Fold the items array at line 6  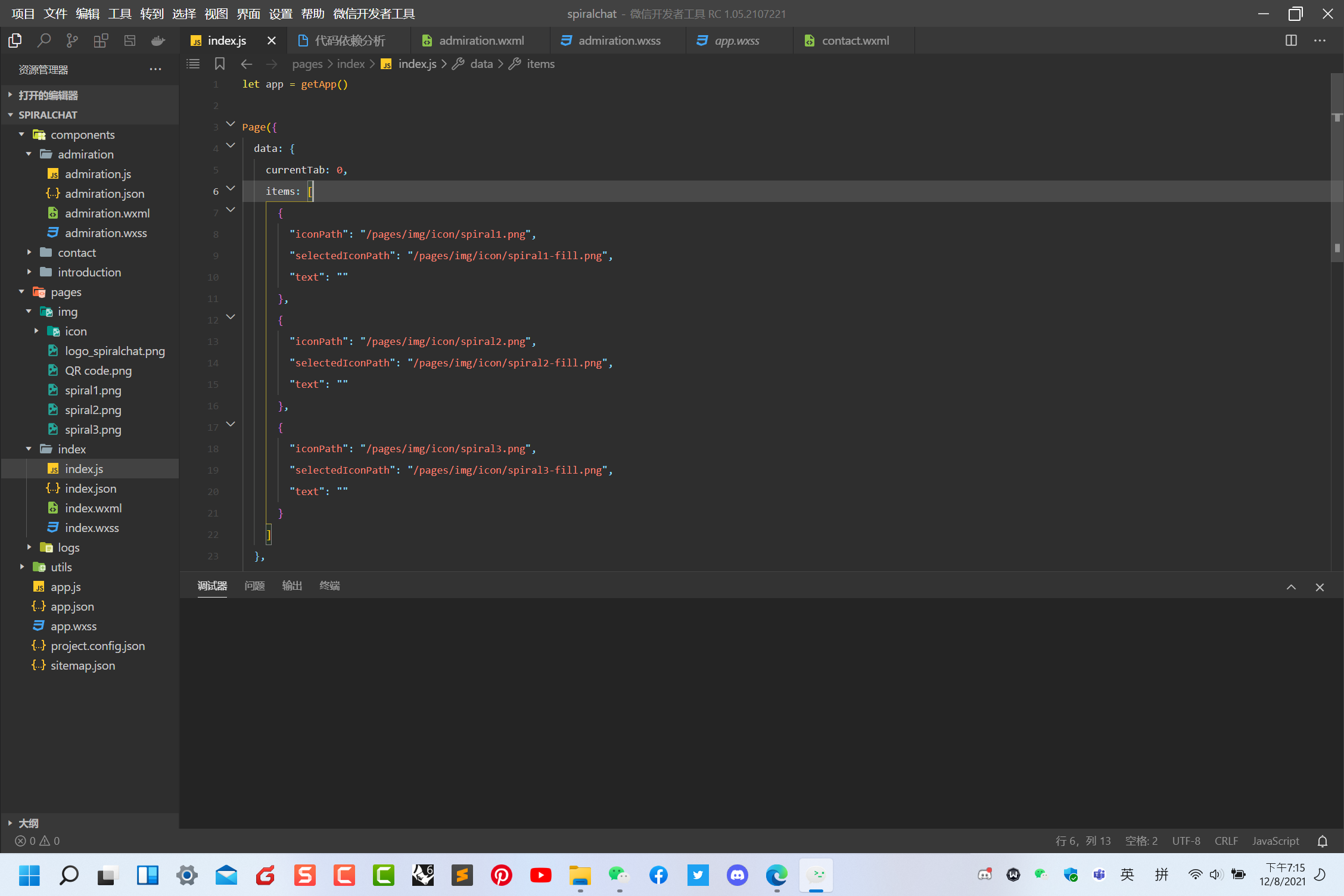click(231, 189)
